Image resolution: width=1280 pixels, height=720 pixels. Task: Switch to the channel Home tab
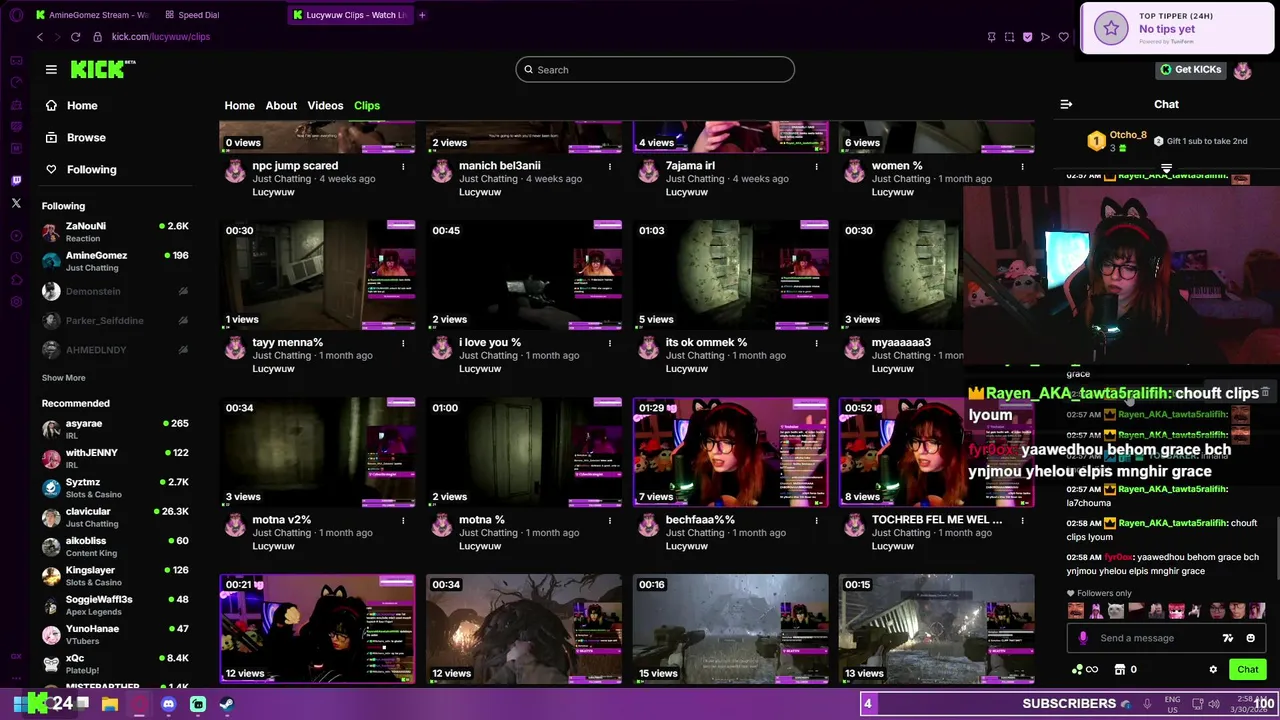[239, 105]
